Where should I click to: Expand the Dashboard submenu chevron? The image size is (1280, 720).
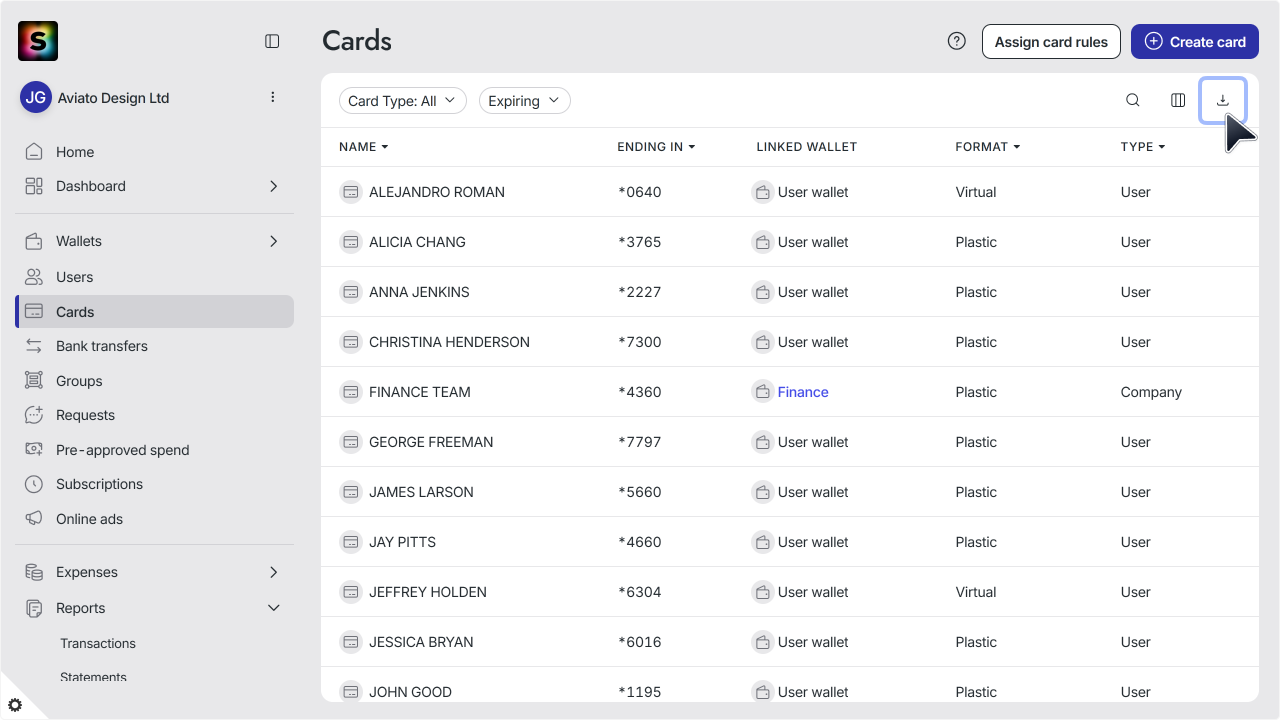(x=274, y=186)
